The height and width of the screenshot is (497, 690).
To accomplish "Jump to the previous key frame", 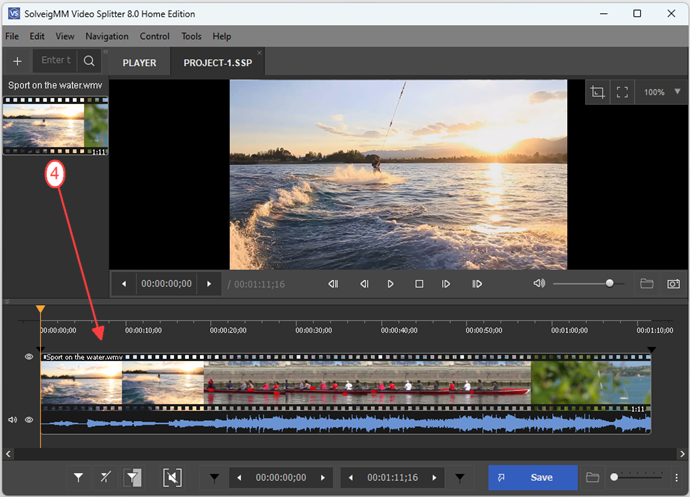I will coord(333,284).
